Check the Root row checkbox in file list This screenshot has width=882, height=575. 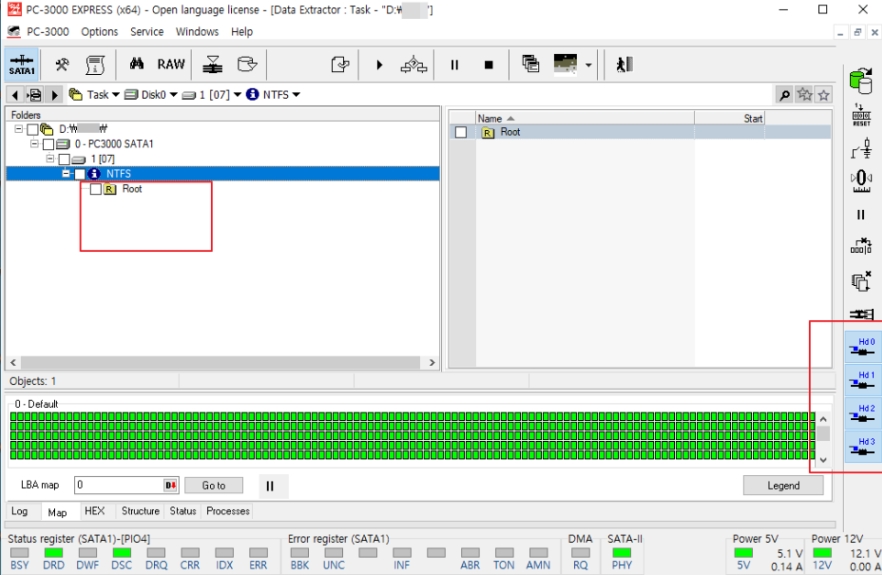tap(461, 132)
